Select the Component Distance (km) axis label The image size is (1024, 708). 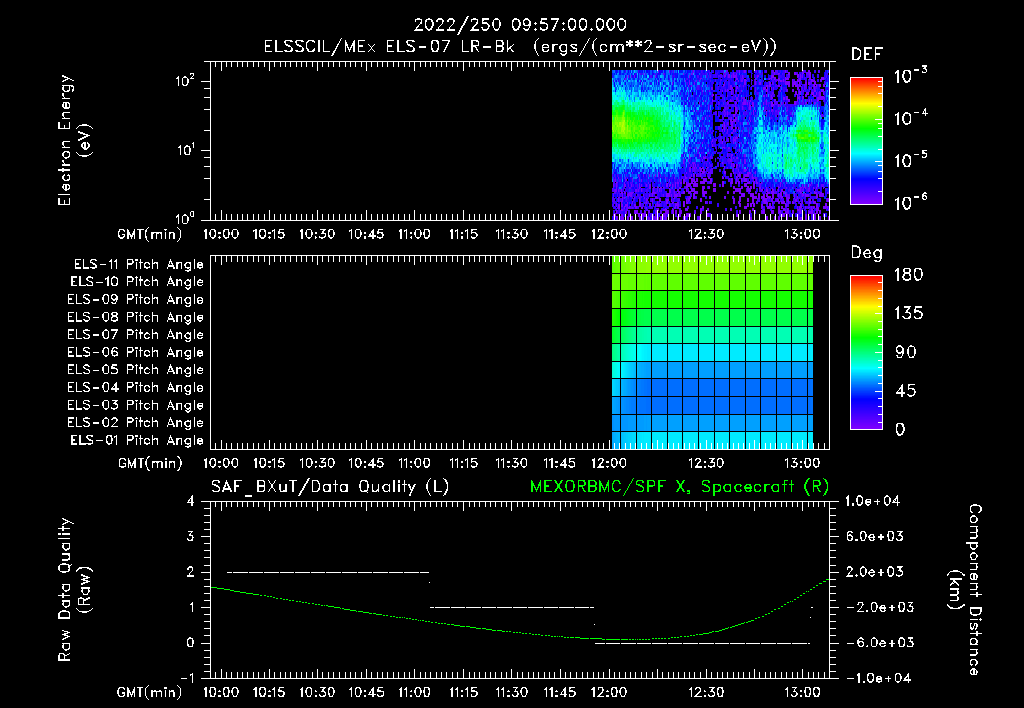click(965, 590)
